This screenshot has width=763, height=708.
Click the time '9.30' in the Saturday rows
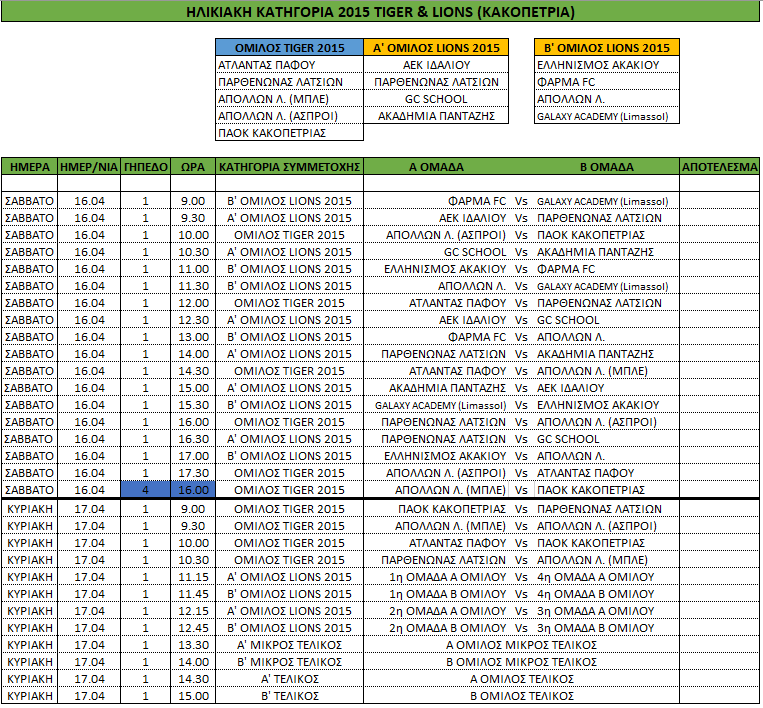point(193,218)
